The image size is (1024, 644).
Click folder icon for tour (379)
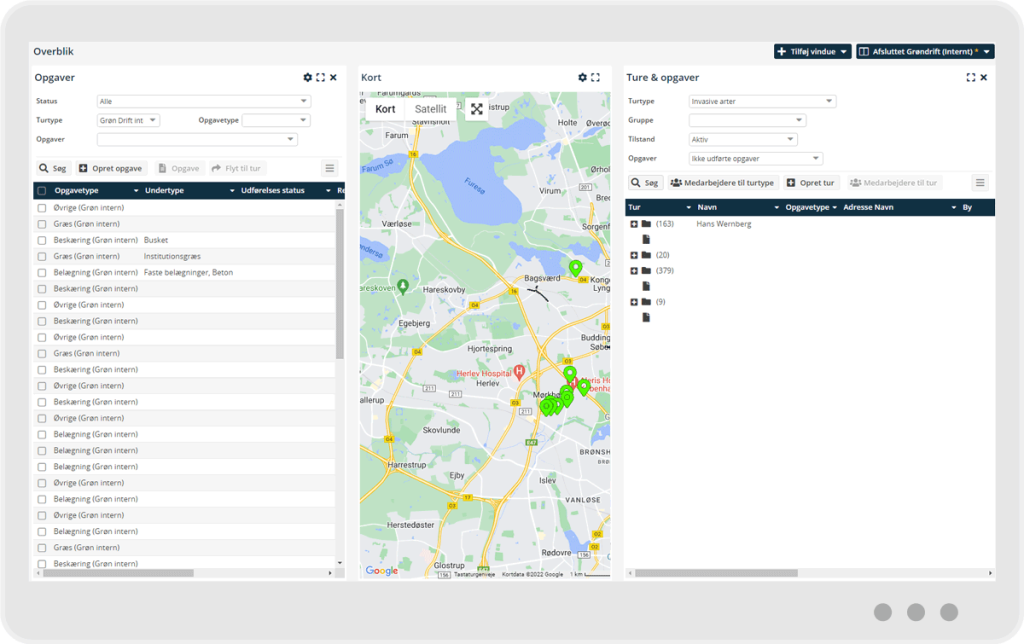646,271
